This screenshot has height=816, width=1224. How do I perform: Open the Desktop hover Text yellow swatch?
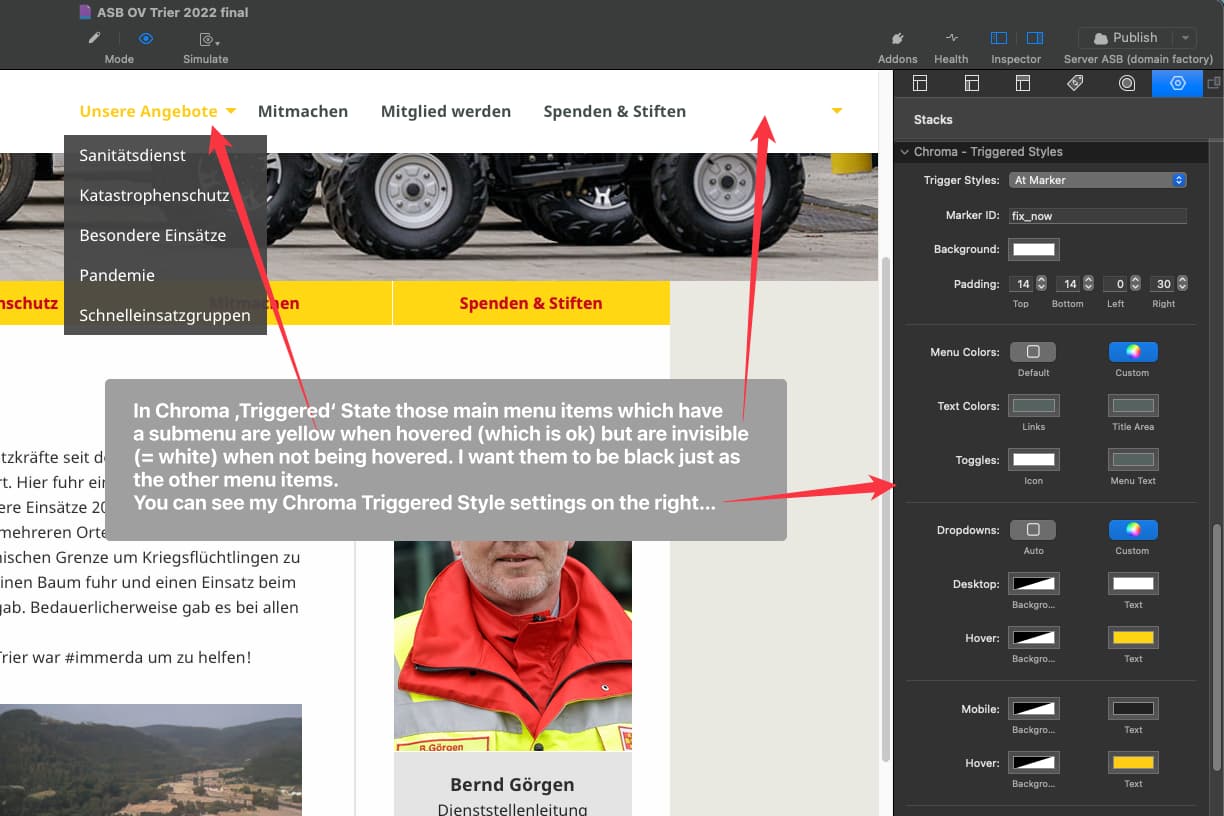pyautogui.click(x=1133, y=638)
